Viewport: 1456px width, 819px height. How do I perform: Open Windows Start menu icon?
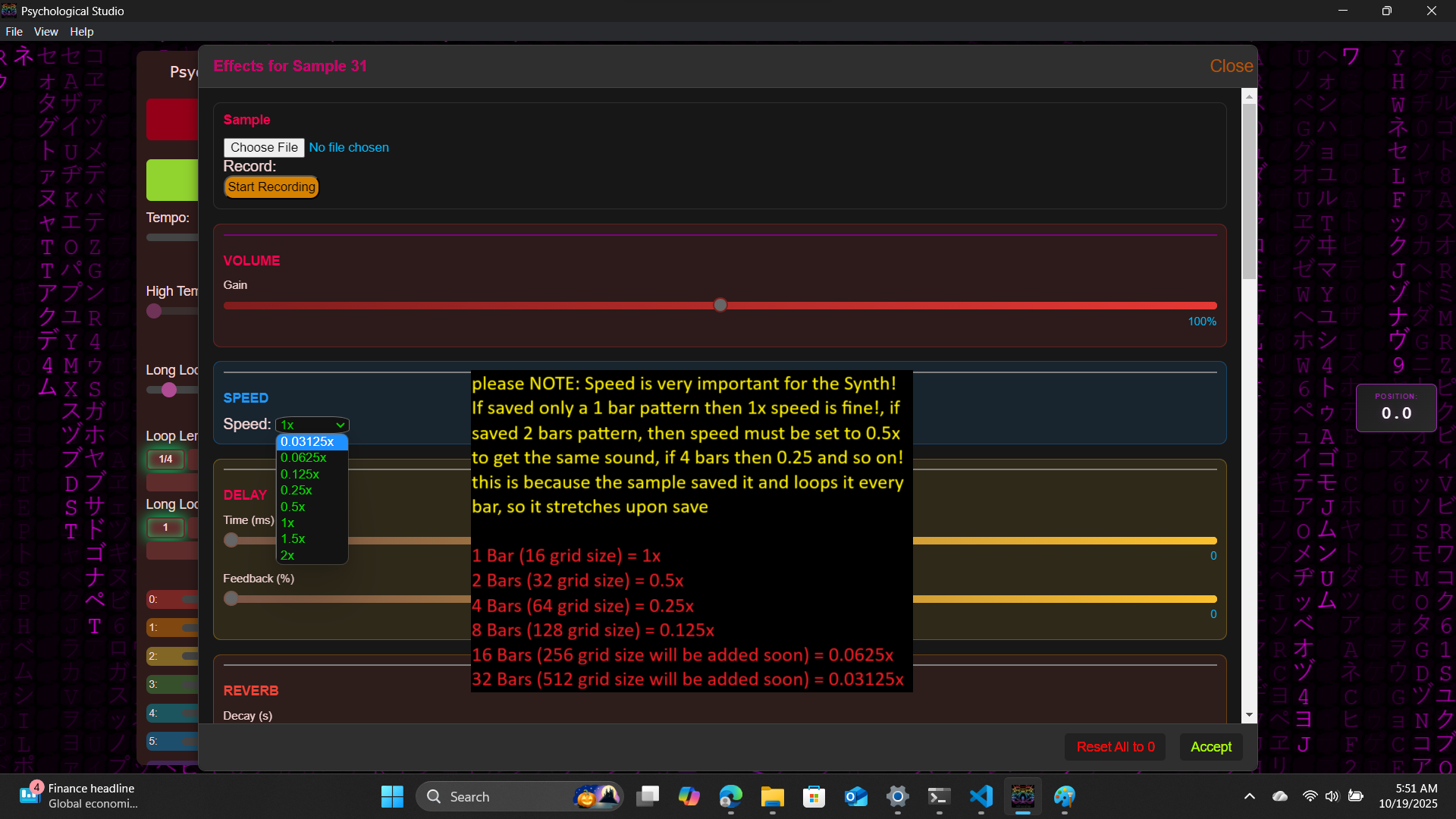point(392,796)
